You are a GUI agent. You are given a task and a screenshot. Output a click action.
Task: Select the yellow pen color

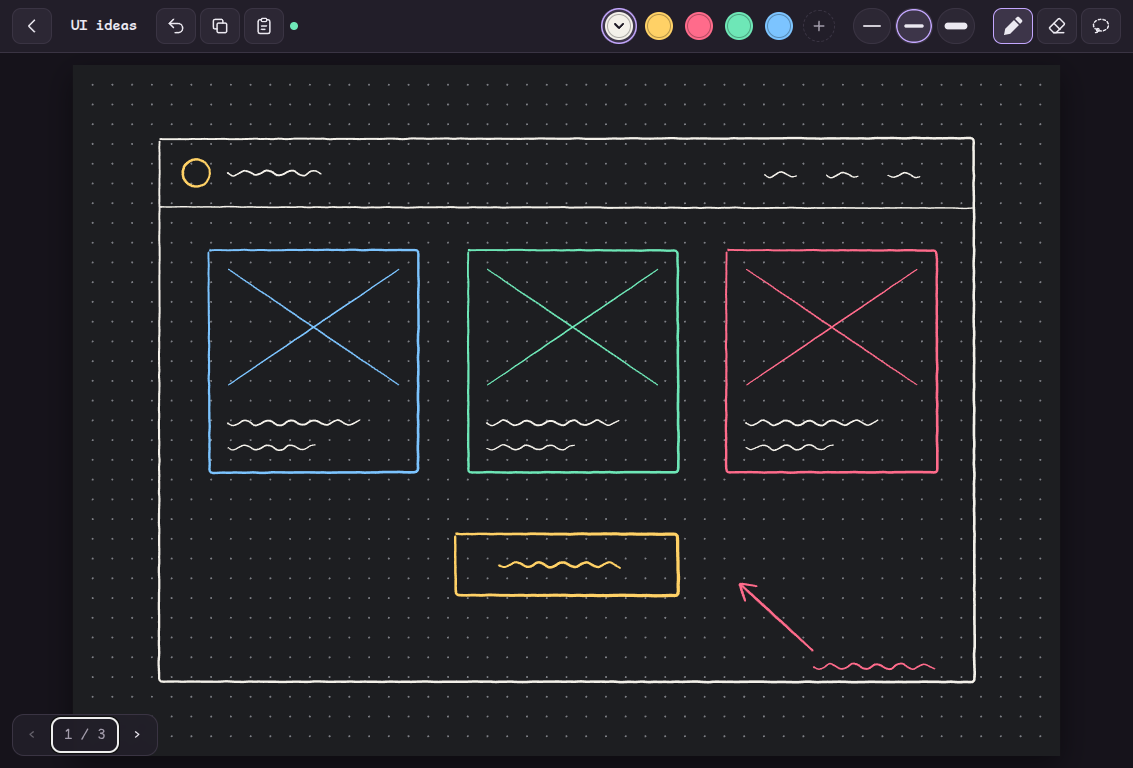pyautogui.click(x=659, y=26)
